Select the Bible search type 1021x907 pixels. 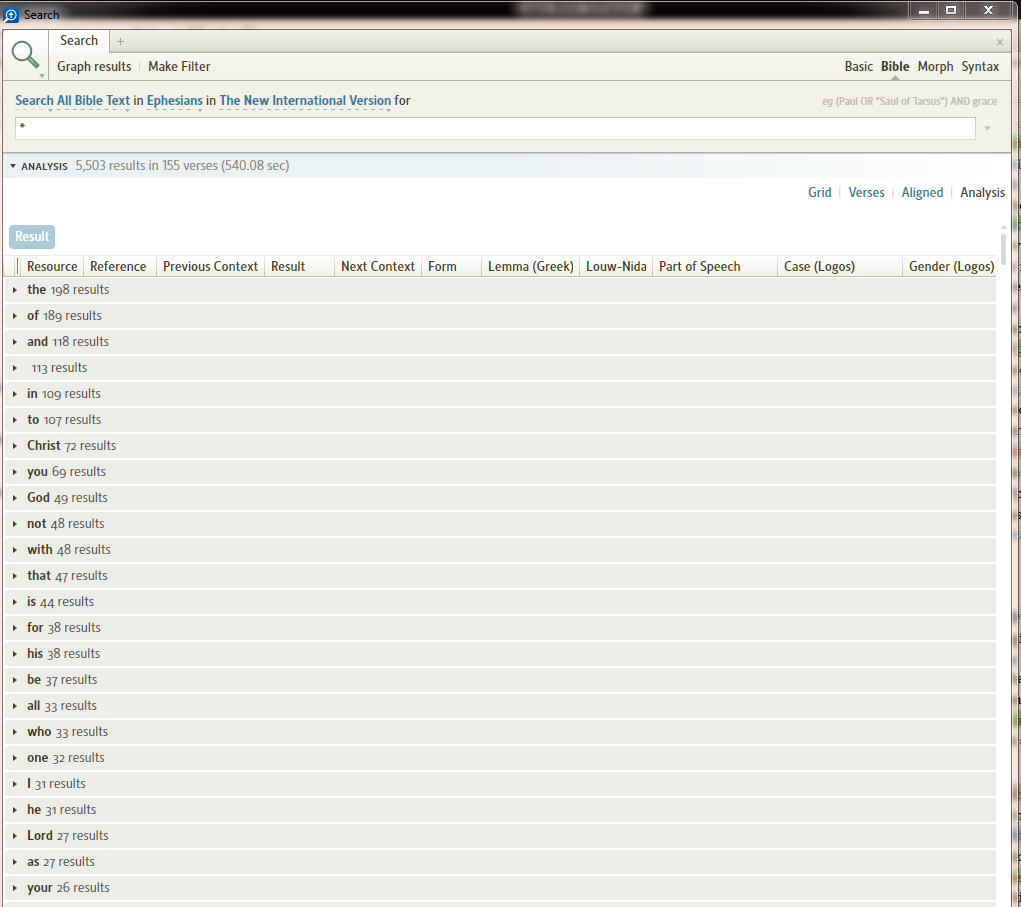point(895,66)
